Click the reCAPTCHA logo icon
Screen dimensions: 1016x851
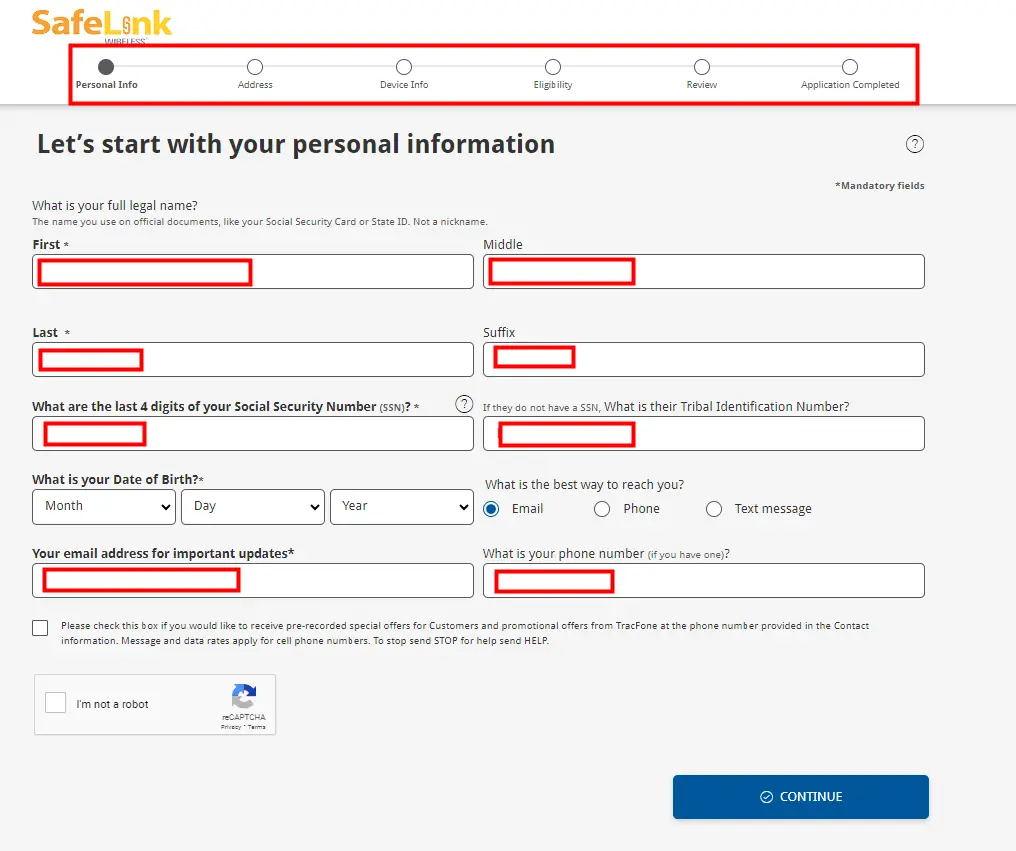(244, 697)
